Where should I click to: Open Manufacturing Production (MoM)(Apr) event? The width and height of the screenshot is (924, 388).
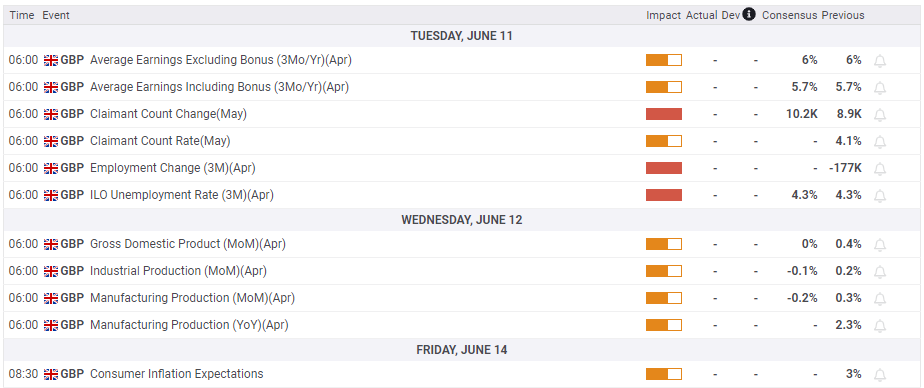[x=192, y=298]
